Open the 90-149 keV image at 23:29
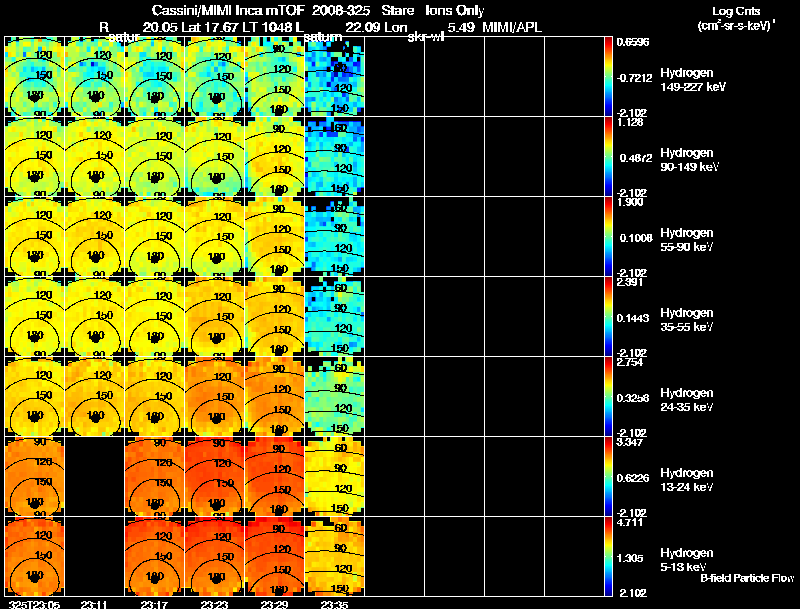The height and width of the screenshot is (609, 800). point(274,157)
